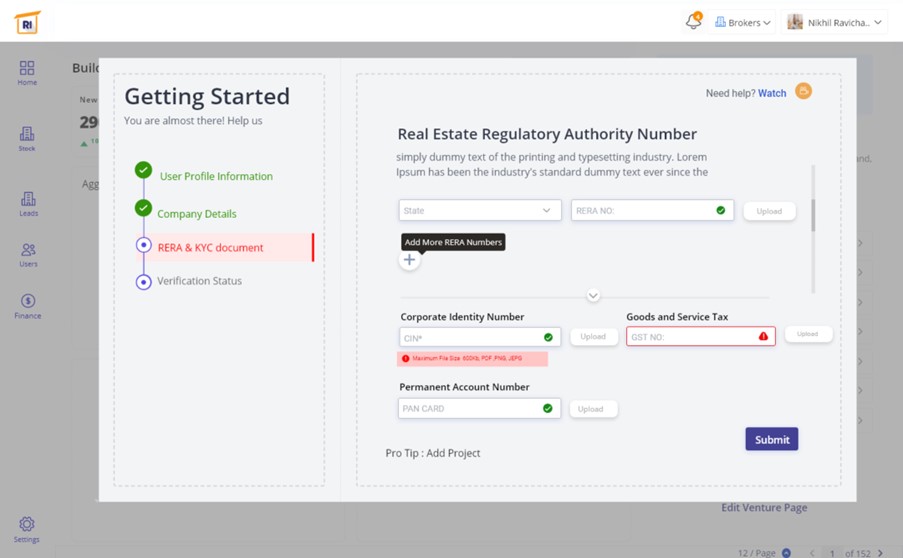Click the GST NO input field
The image size is (903, 558).
pos(691,337)
